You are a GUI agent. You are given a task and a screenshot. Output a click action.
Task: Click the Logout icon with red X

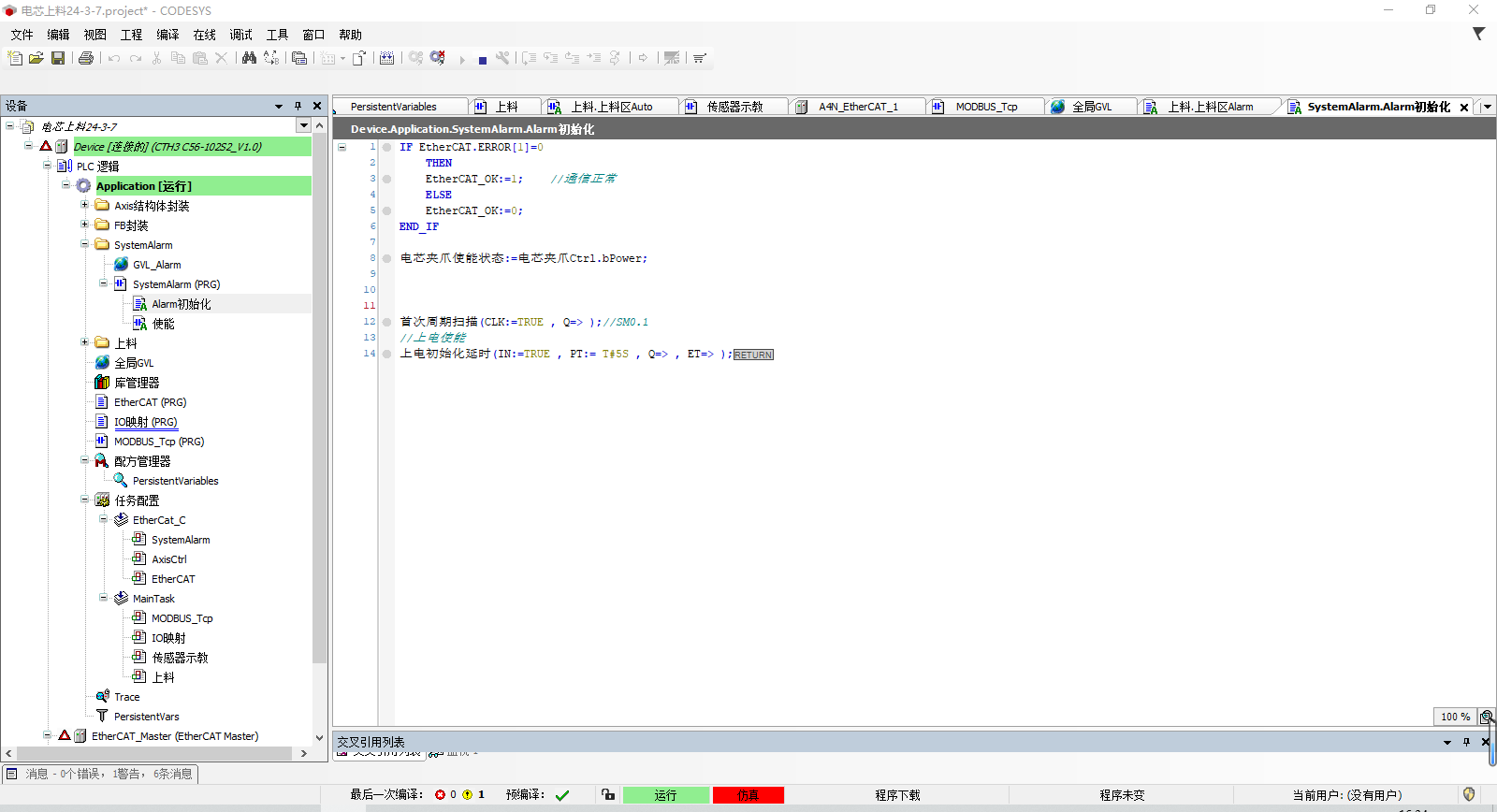click(x=438, y=58)
